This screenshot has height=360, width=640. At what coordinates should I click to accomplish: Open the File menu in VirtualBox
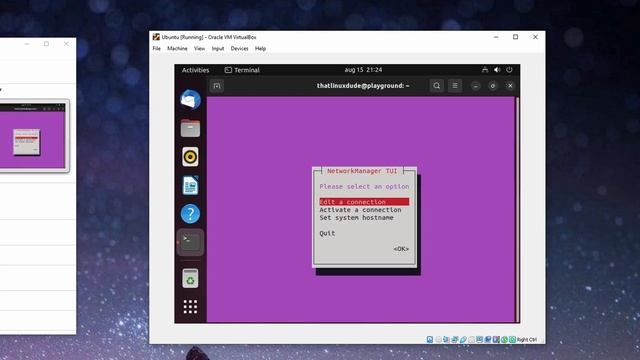156,48
